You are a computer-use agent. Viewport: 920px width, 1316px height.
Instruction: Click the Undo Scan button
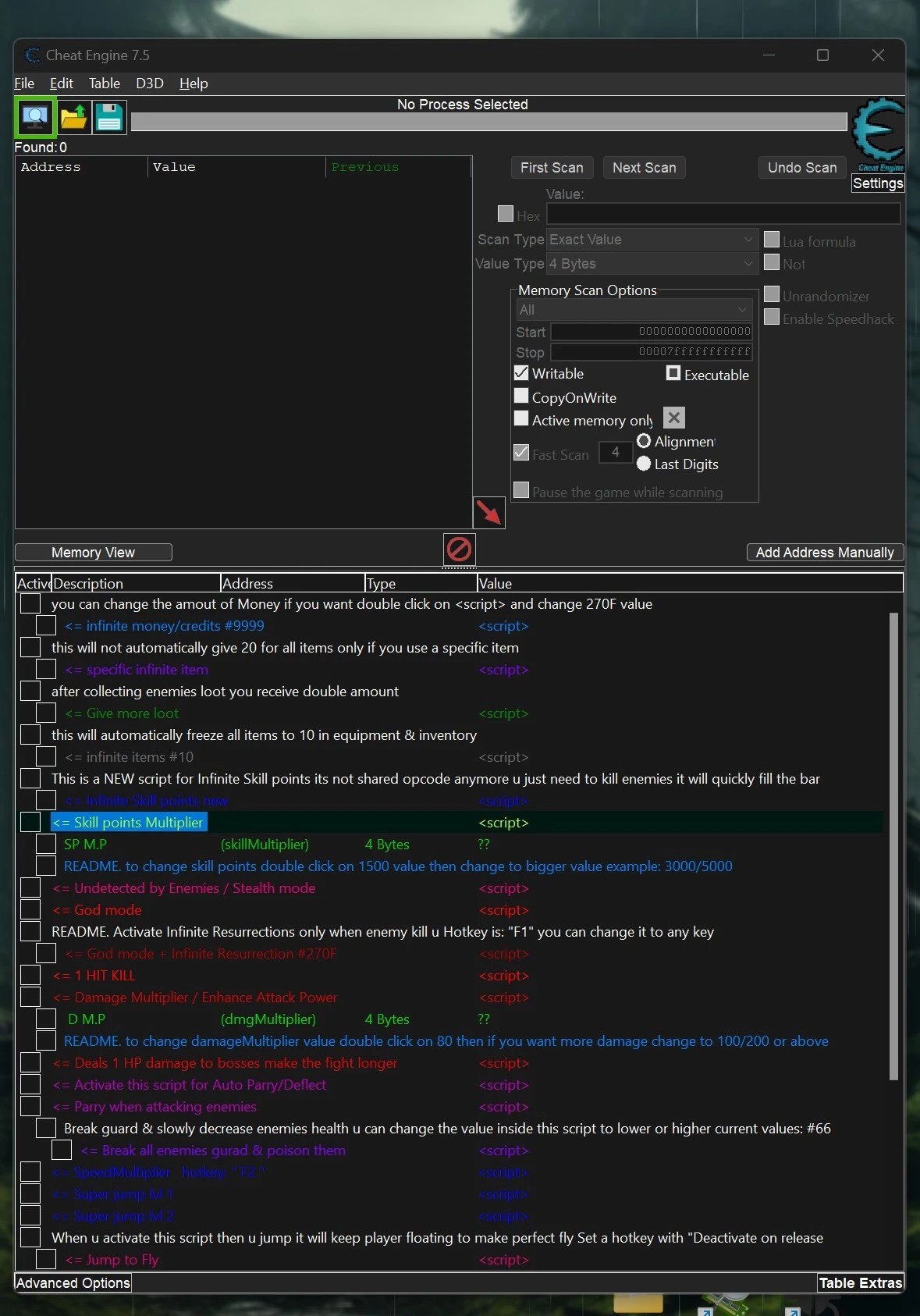click(x=802, y=168)
